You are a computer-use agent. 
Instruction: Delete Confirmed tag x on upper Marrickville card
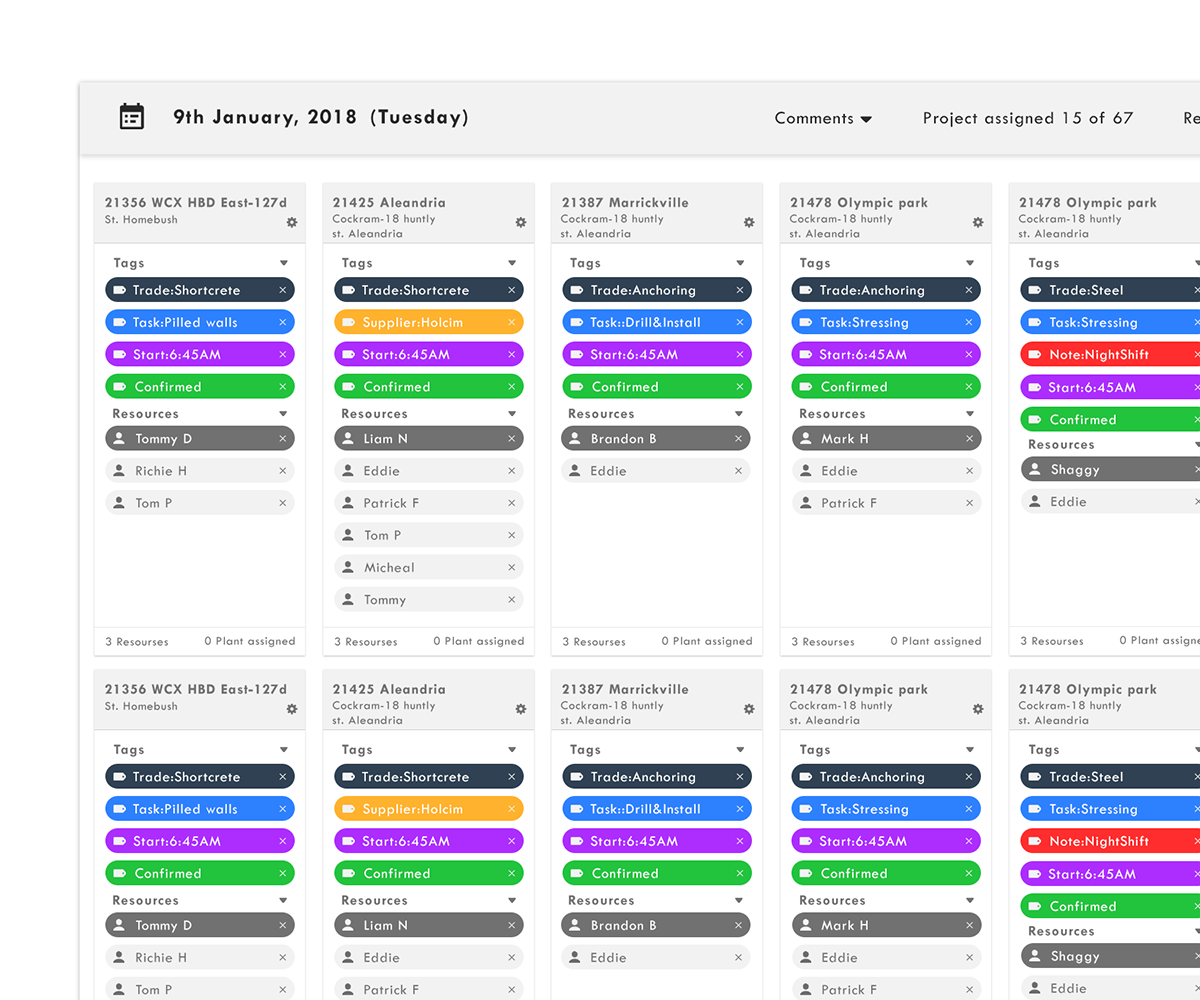[x=740, y=387]
